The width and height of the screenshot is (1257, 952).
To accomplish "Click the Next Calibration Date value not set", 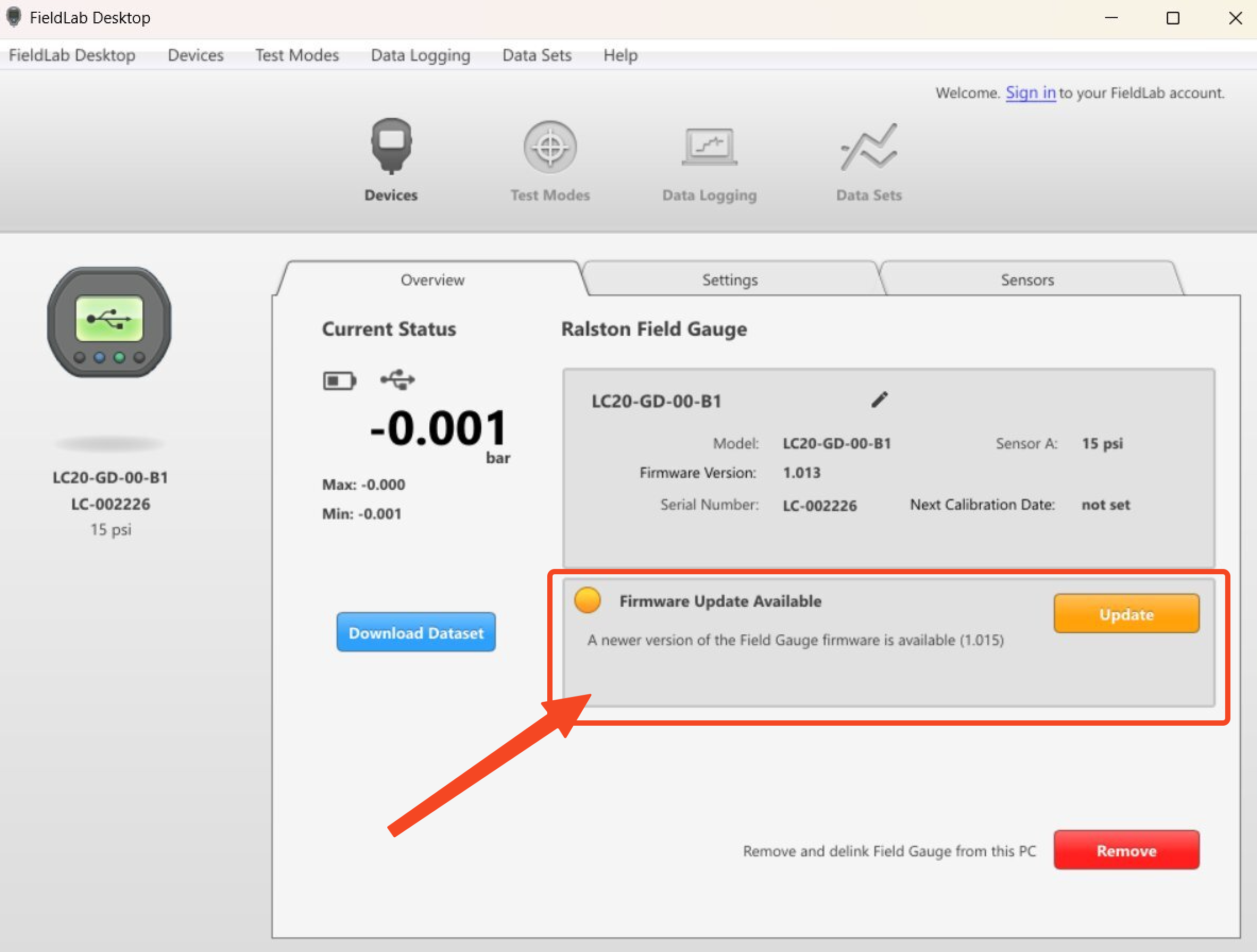I will pos(1105,505).
